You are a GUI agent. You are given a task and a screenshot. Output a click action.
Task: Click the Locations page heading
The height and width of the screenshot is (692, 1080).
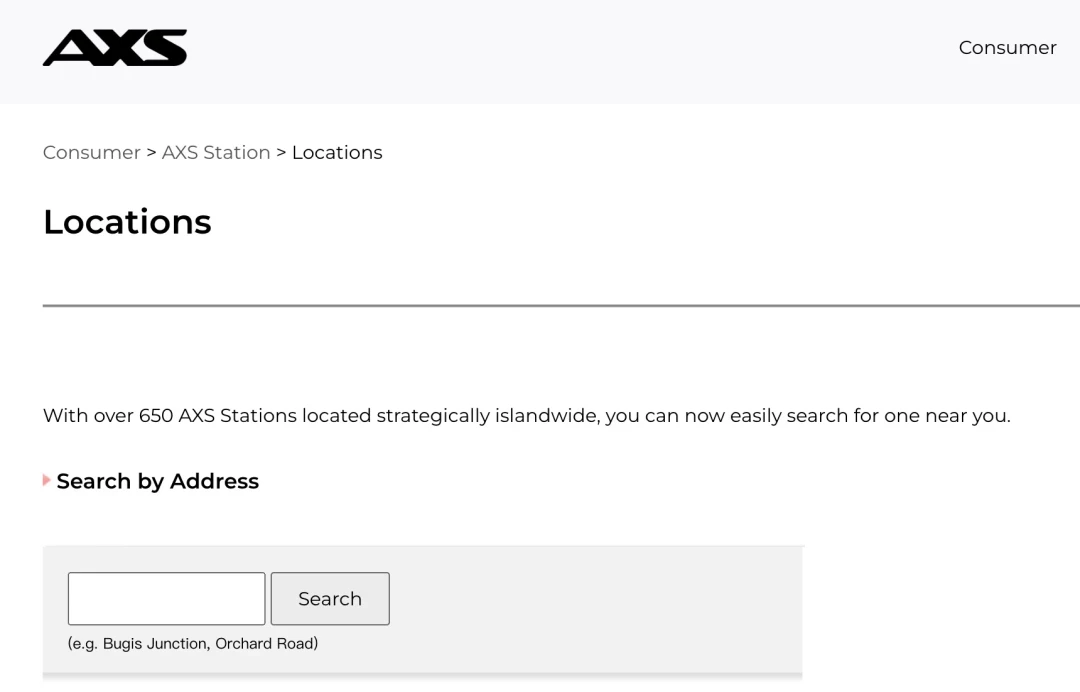click(x=127, y=222)
